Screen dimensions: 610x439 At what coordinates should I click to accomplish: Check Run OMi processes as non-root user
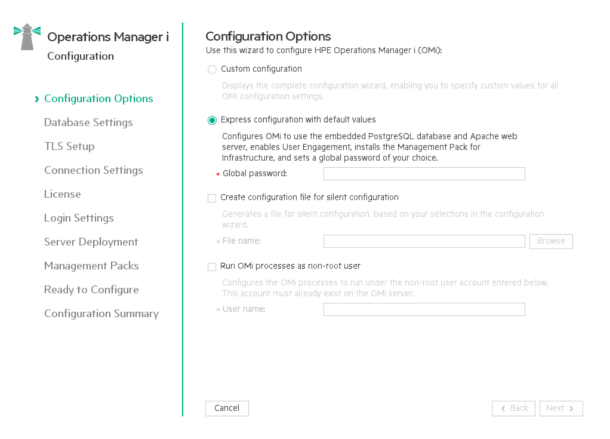[212, 267]
